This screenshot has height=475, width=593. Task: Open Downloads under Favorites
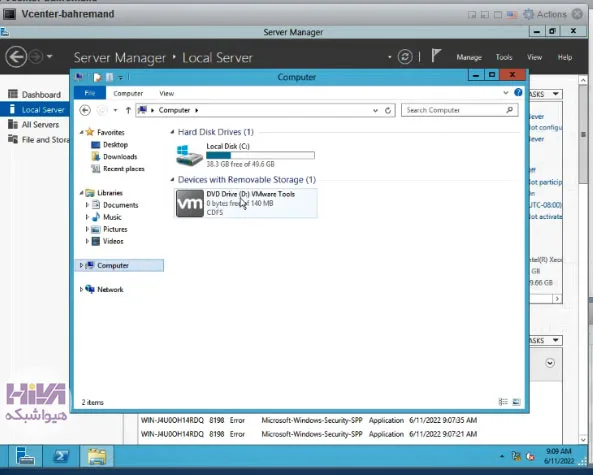point(120,157)
